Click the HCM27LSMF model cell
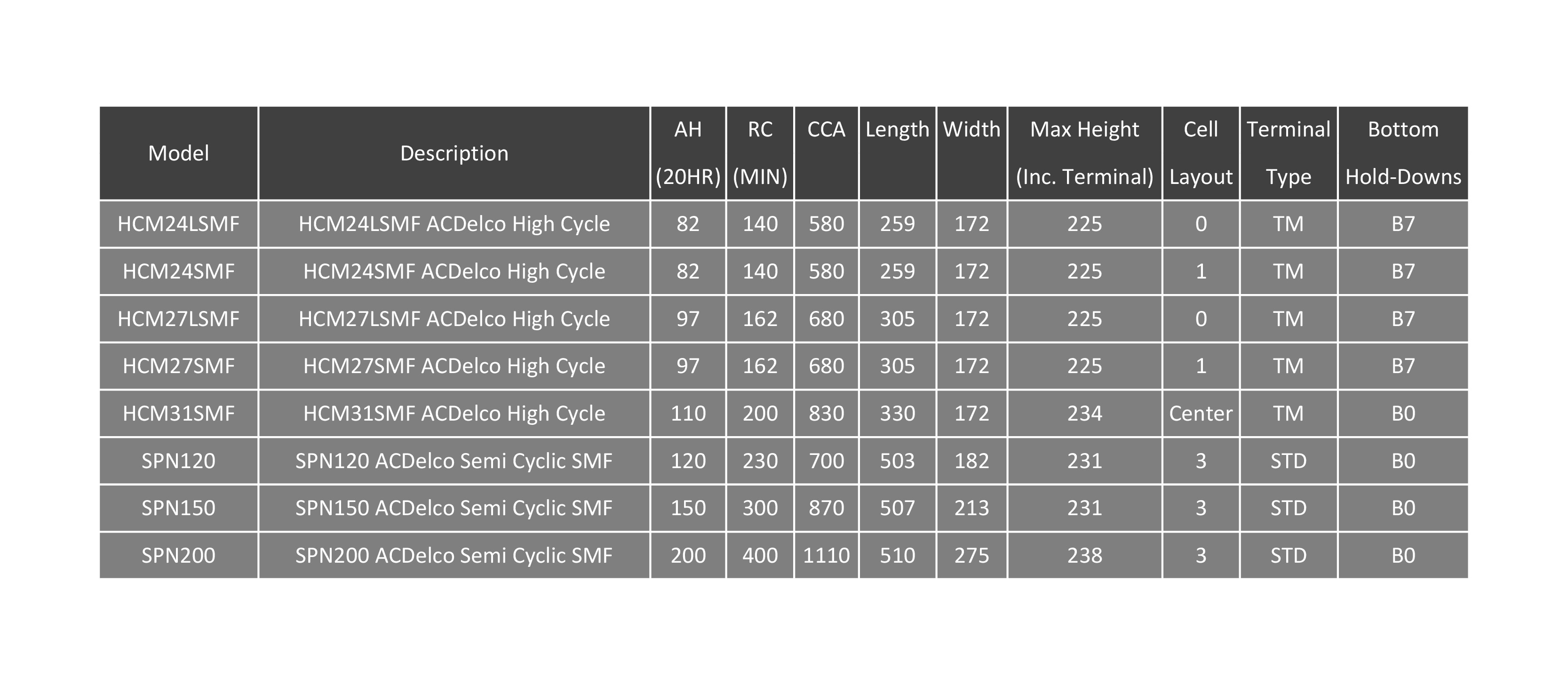 (178, 319)
